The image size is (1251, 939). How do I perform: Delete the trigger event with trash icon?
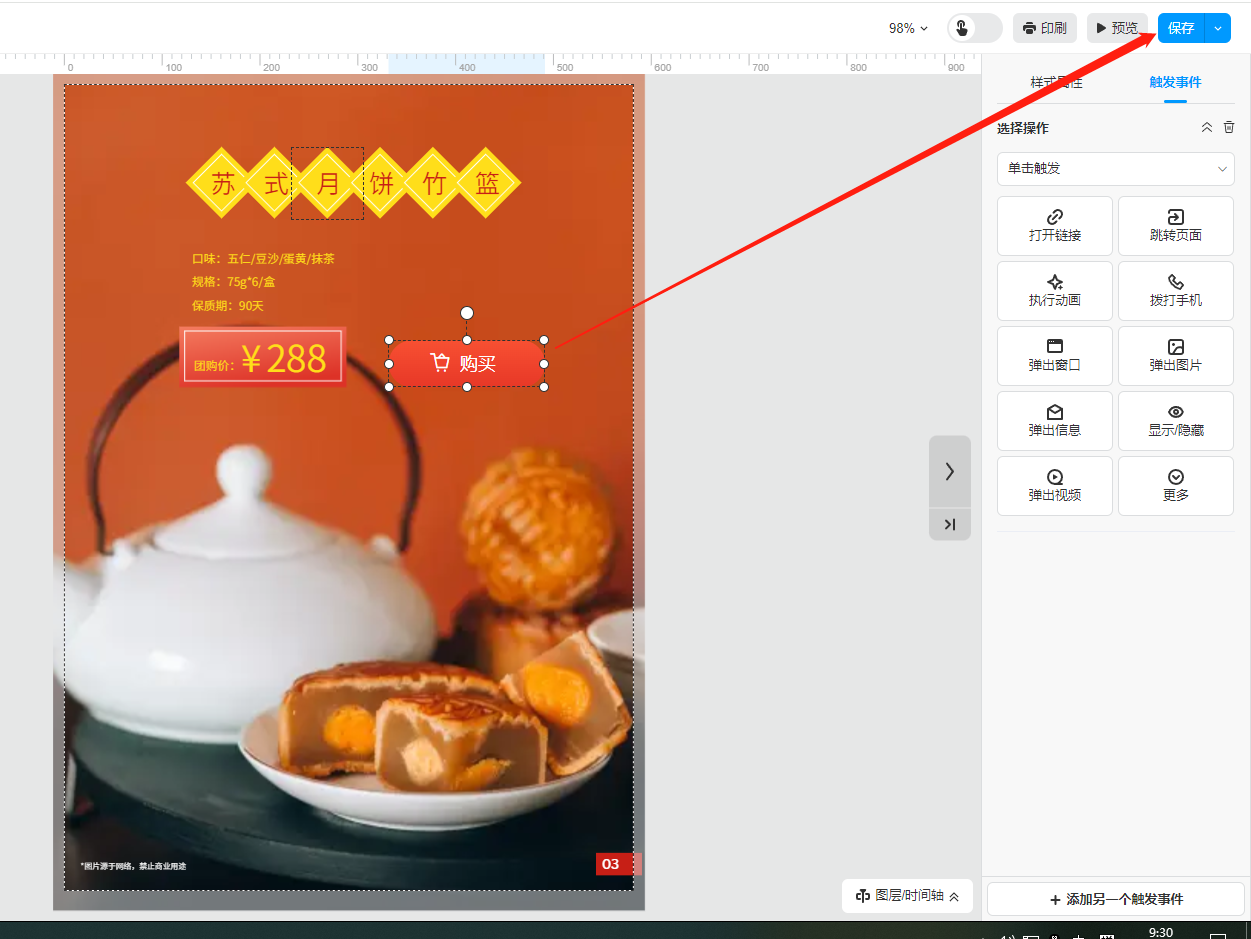click(x=1229, y=128)
